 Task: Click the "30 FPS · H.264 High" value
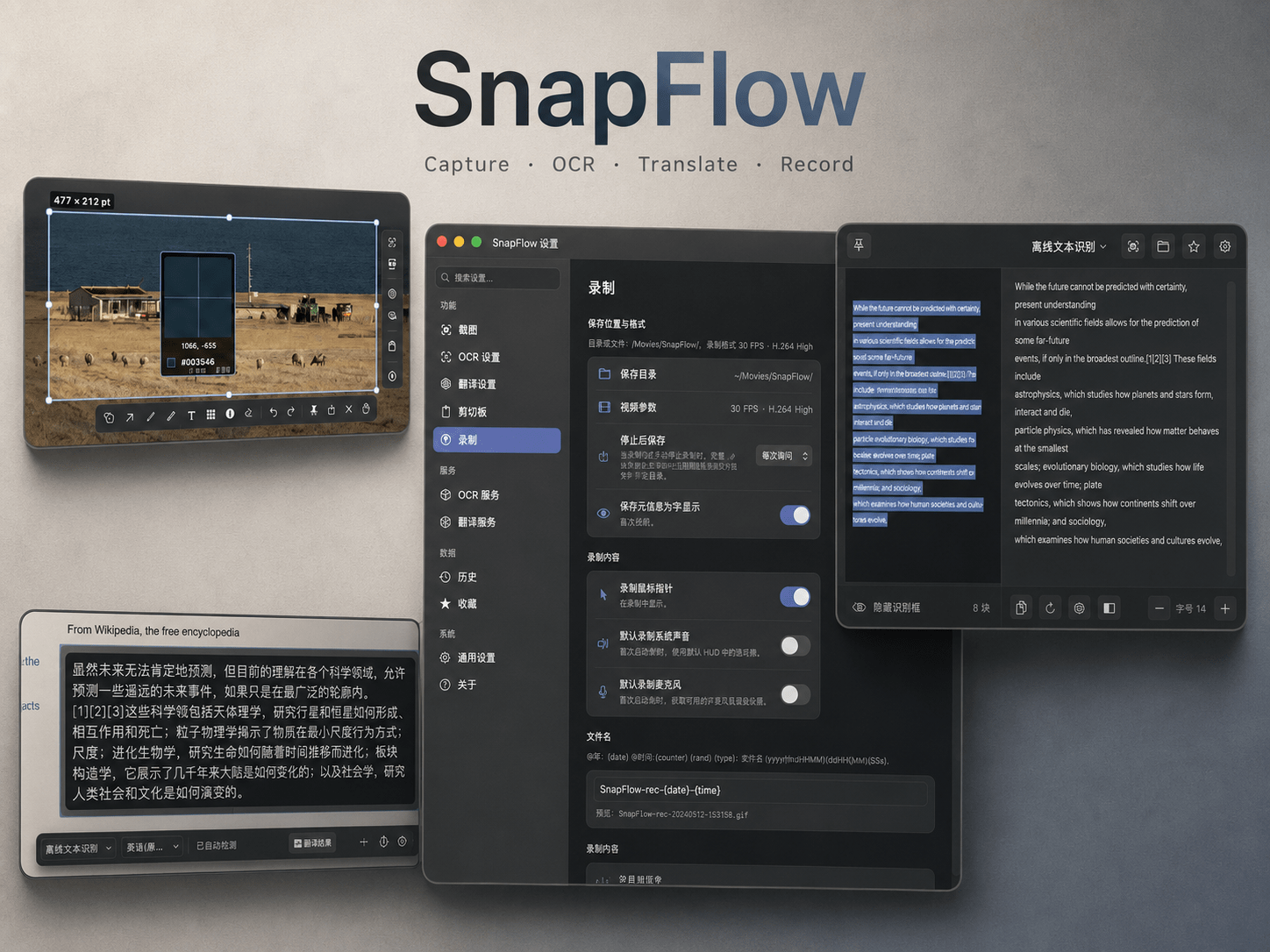click(771, 409)
